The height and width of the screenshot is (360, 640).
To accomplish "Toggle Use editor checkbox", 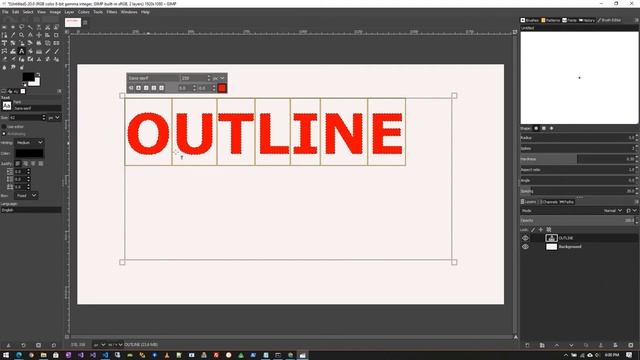I will [x=4, y=127].
